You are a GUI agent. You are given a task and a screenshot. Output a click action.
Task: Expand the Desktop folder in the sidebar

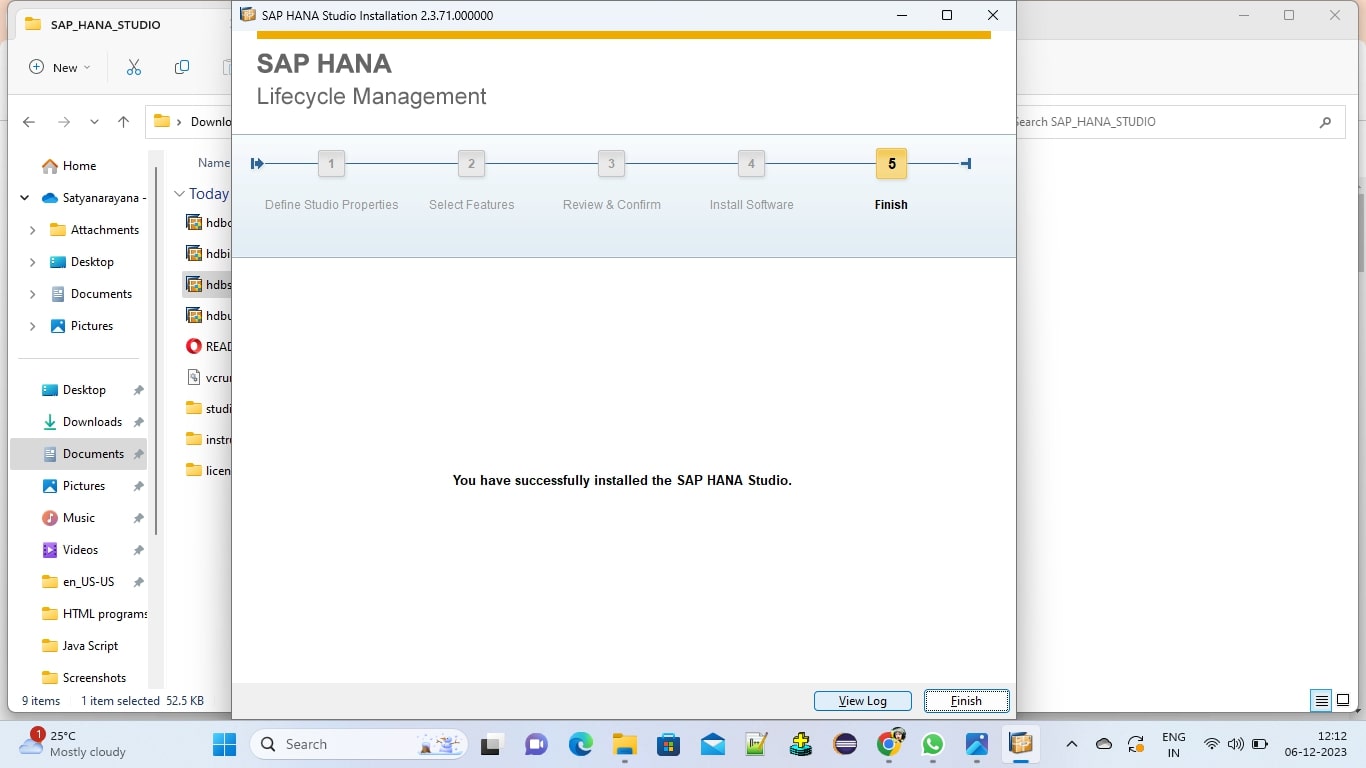coord(33,261)
